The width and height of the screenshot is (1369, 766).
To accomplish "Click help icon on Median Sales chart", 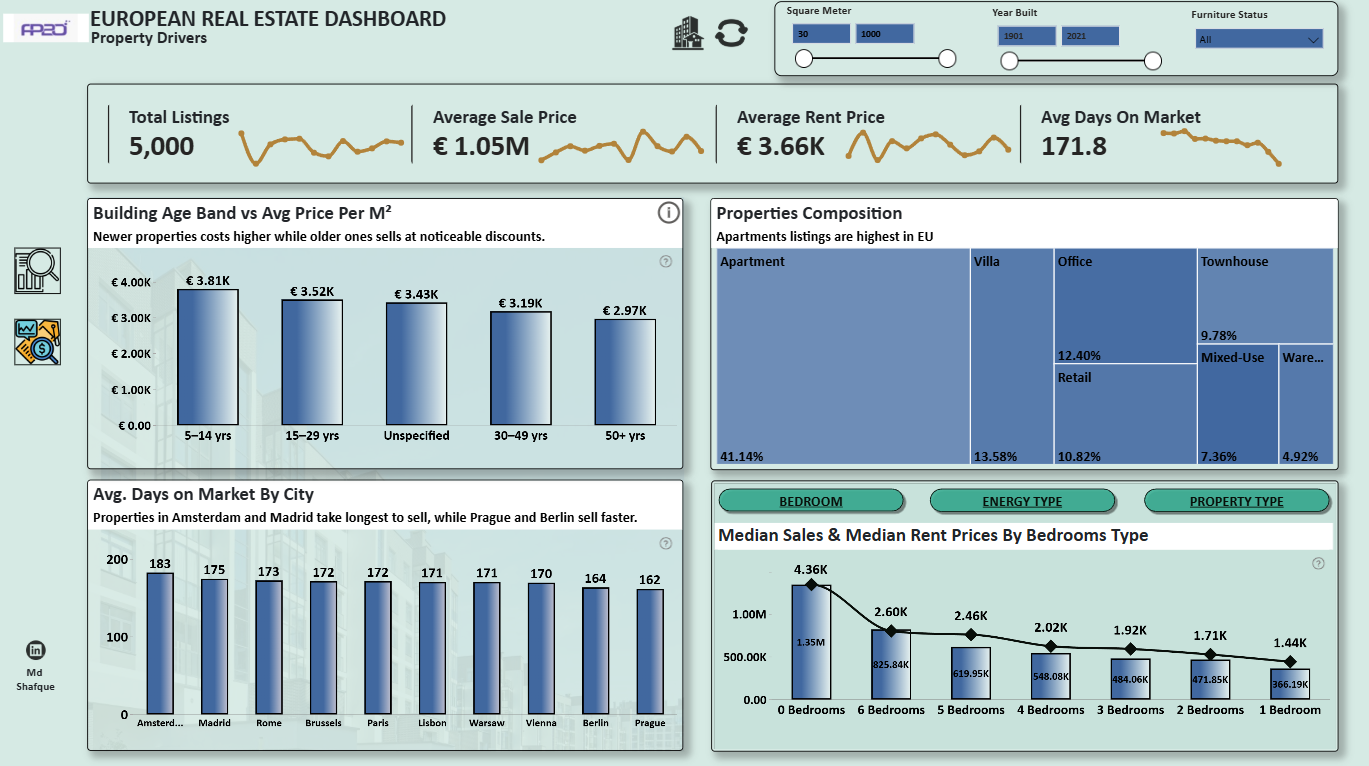I will pos(1318,563).
